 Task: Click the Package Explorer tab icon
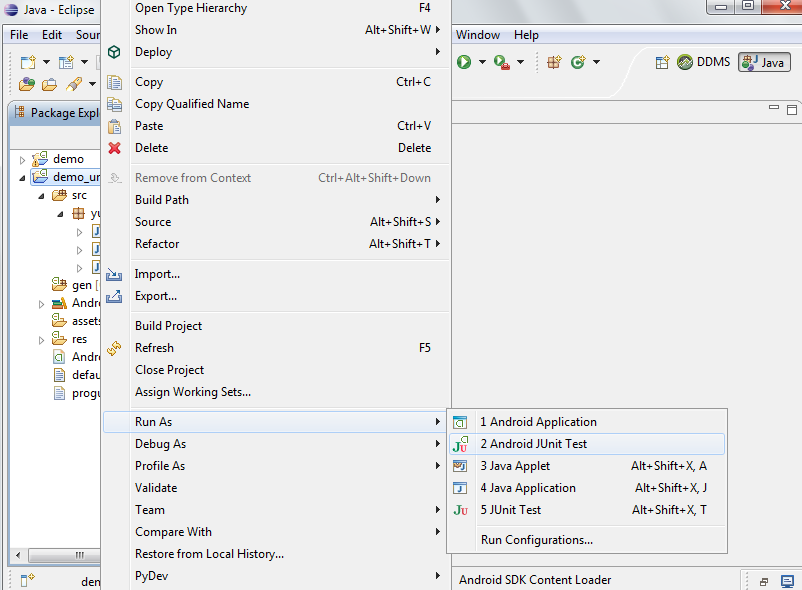click(x=19, y=112)
